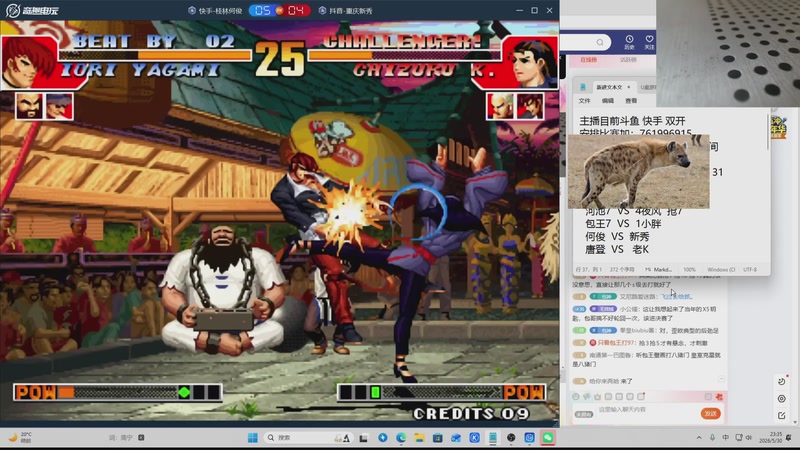Open the Windows Start button
Viewport: 800px width, 450px height.
click(253, 438)
